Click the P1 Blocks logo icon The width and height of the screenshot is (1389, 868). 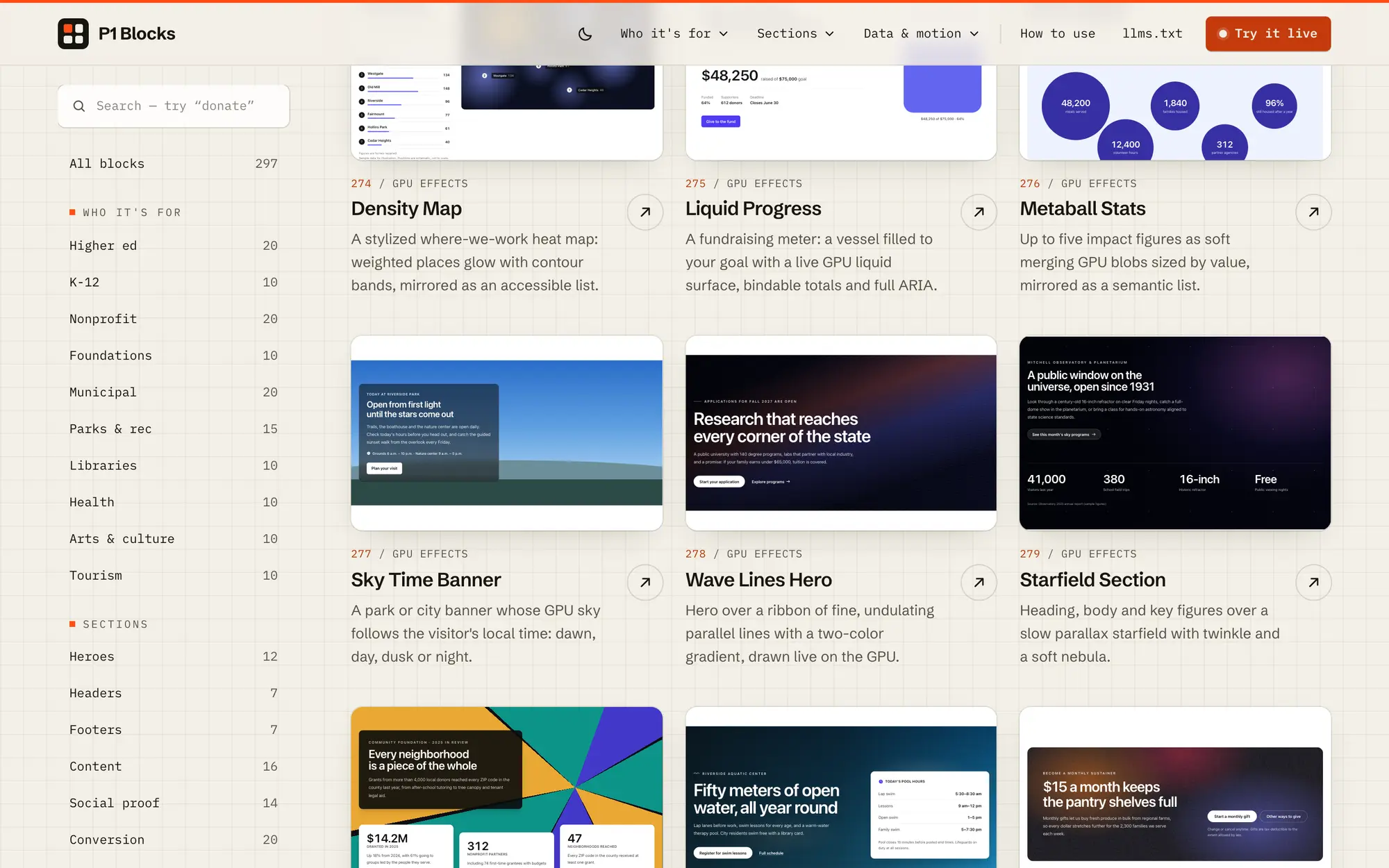pos(73,33)
